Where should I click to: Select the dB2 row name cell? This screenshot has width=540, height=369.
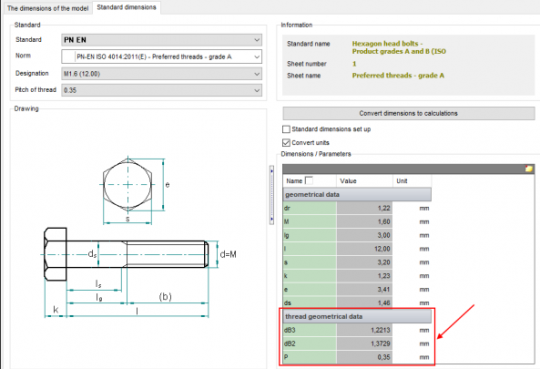309,344
